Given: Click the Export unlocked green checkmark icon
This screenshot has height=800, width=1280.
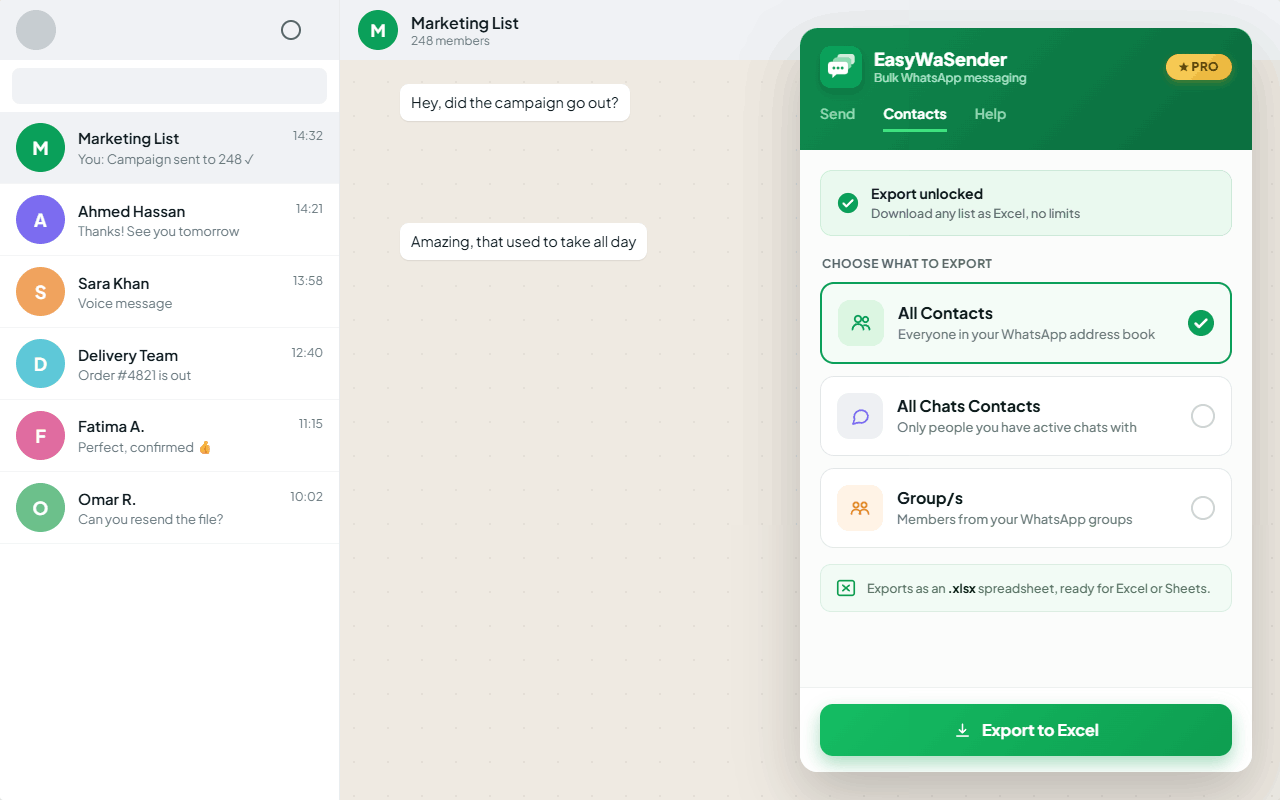Looking at the screenshot, I should [848, 203].
